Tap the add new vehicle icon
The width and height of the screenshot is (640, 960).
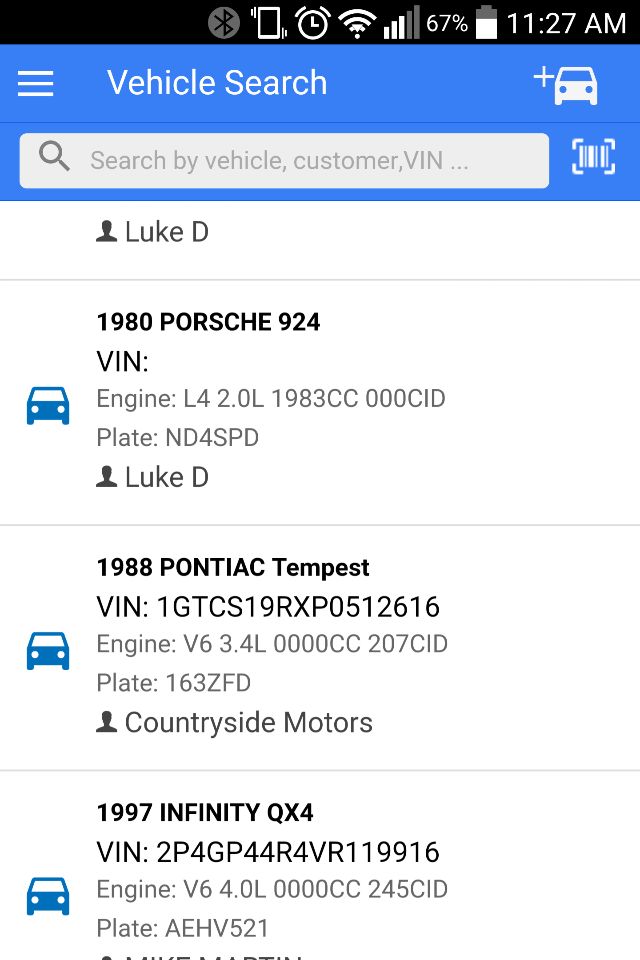click(566, 84)
